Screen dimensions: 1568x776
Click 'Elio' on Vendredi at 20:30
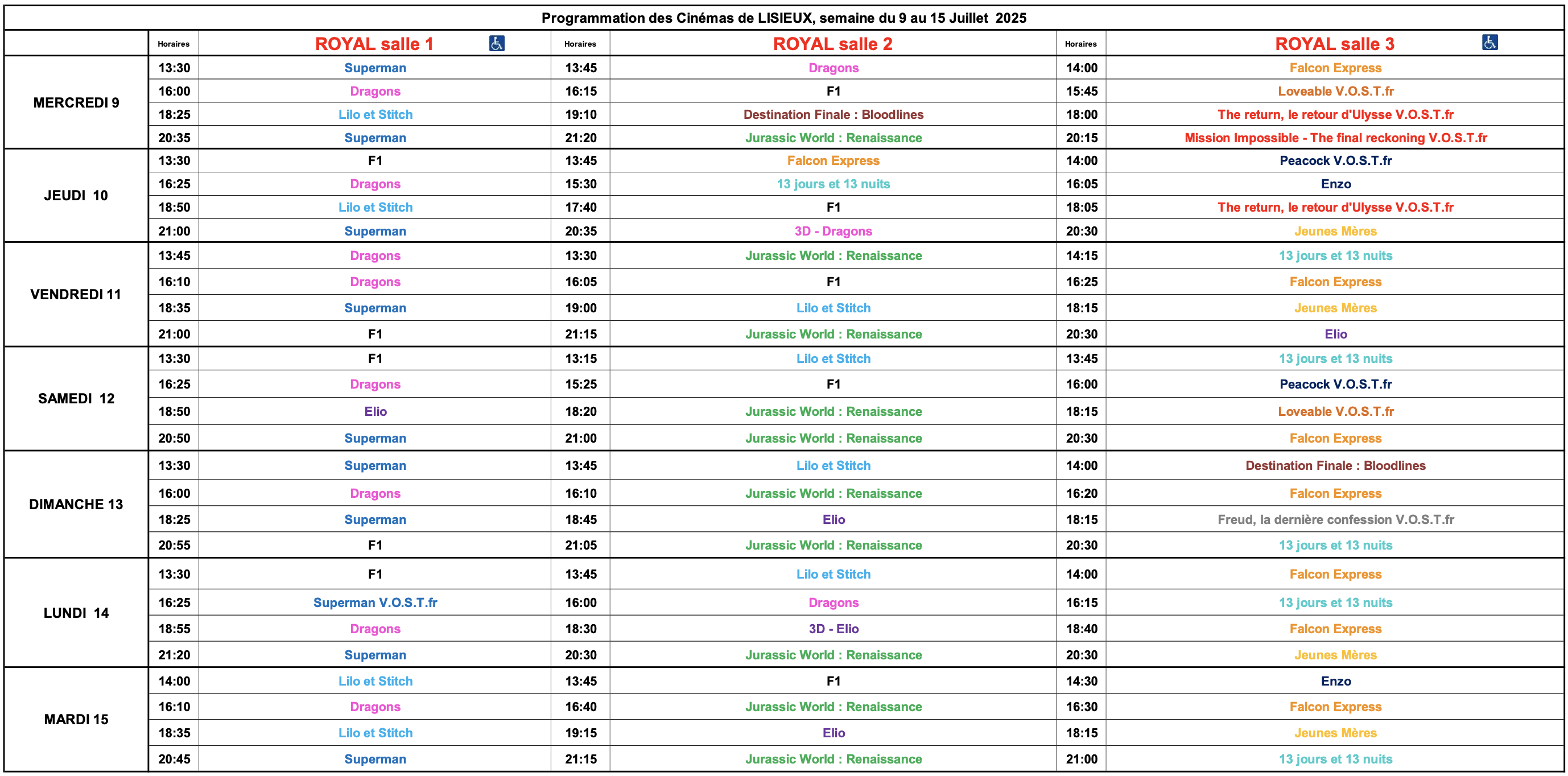1335,334
